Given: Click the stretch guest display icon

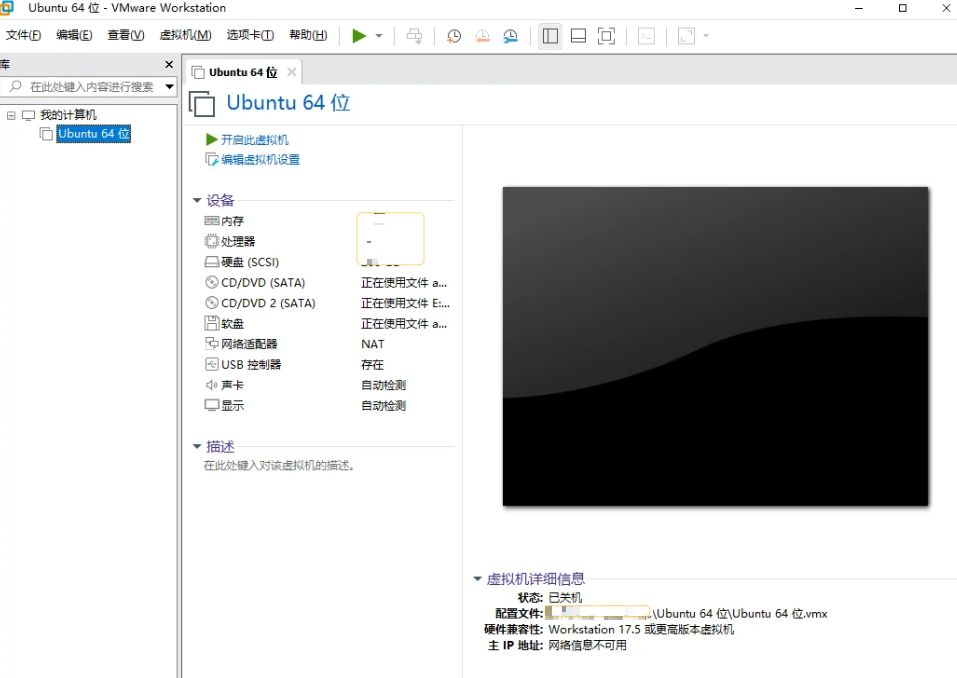Looking at the screenshot, I should point(687,36).
